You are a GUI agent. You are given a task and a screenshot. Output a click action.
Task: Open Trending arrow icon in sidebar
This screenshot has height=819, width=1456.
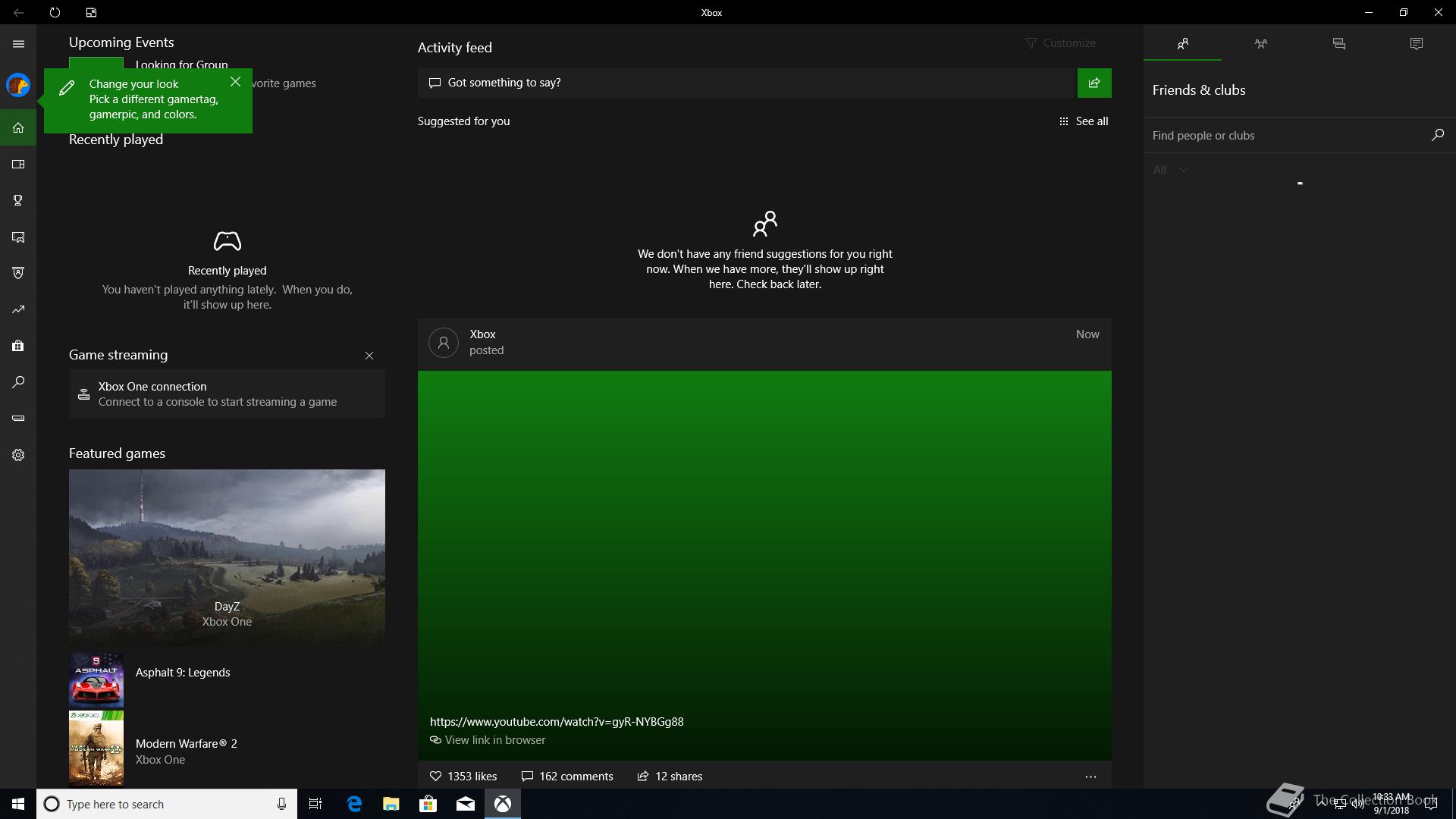[x=18, y=309]
